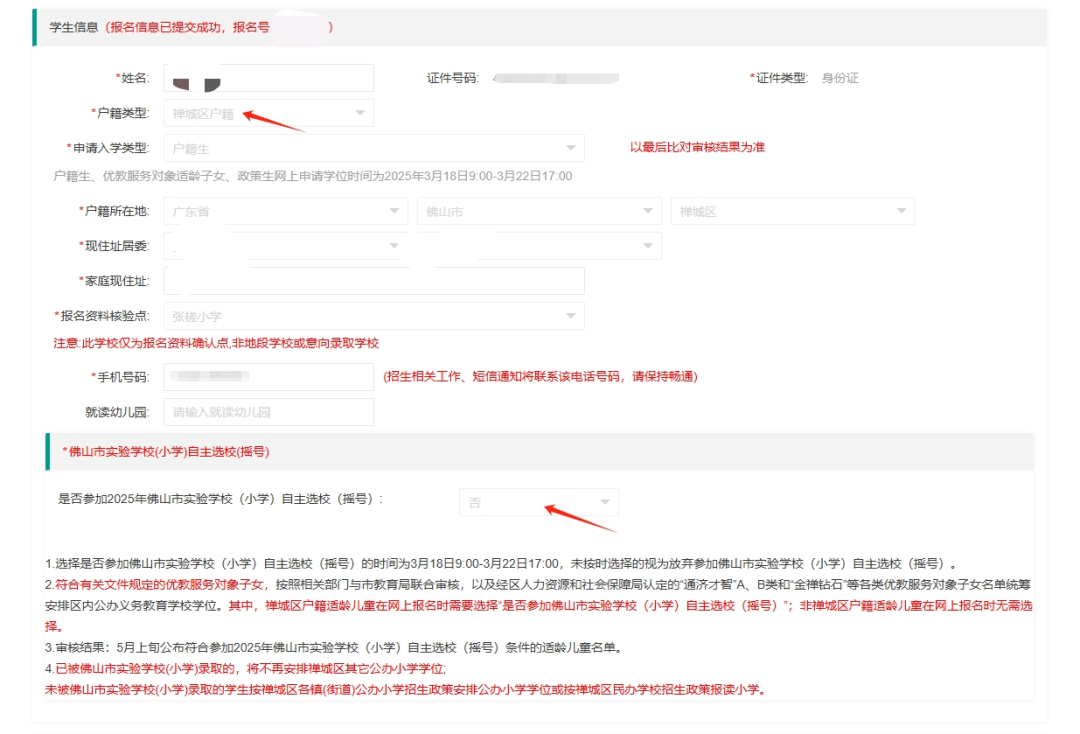
Task: Open the 报名资料核验点 dropdown showing 张槎小学
Action: [374, 316]
